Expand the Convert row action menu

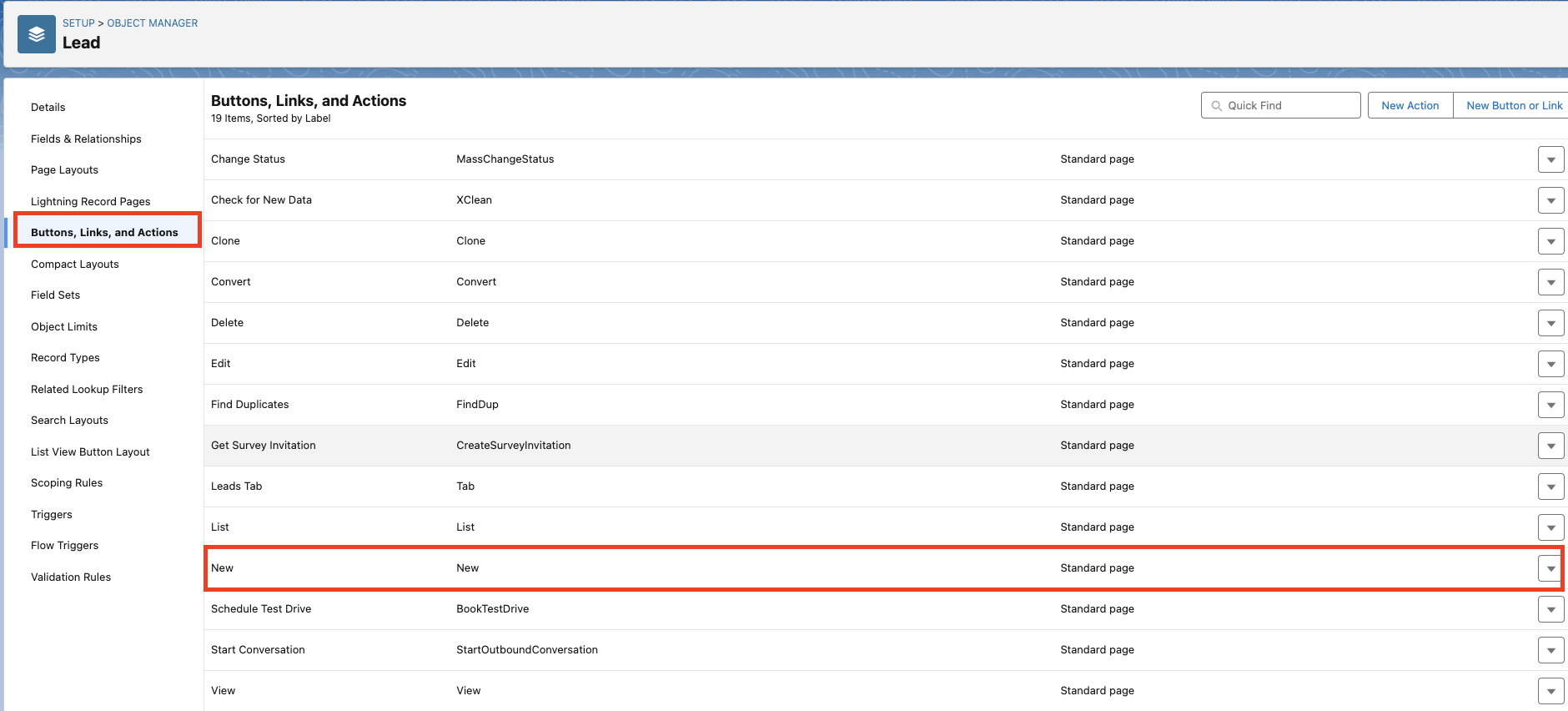(x=1550, y=282)
